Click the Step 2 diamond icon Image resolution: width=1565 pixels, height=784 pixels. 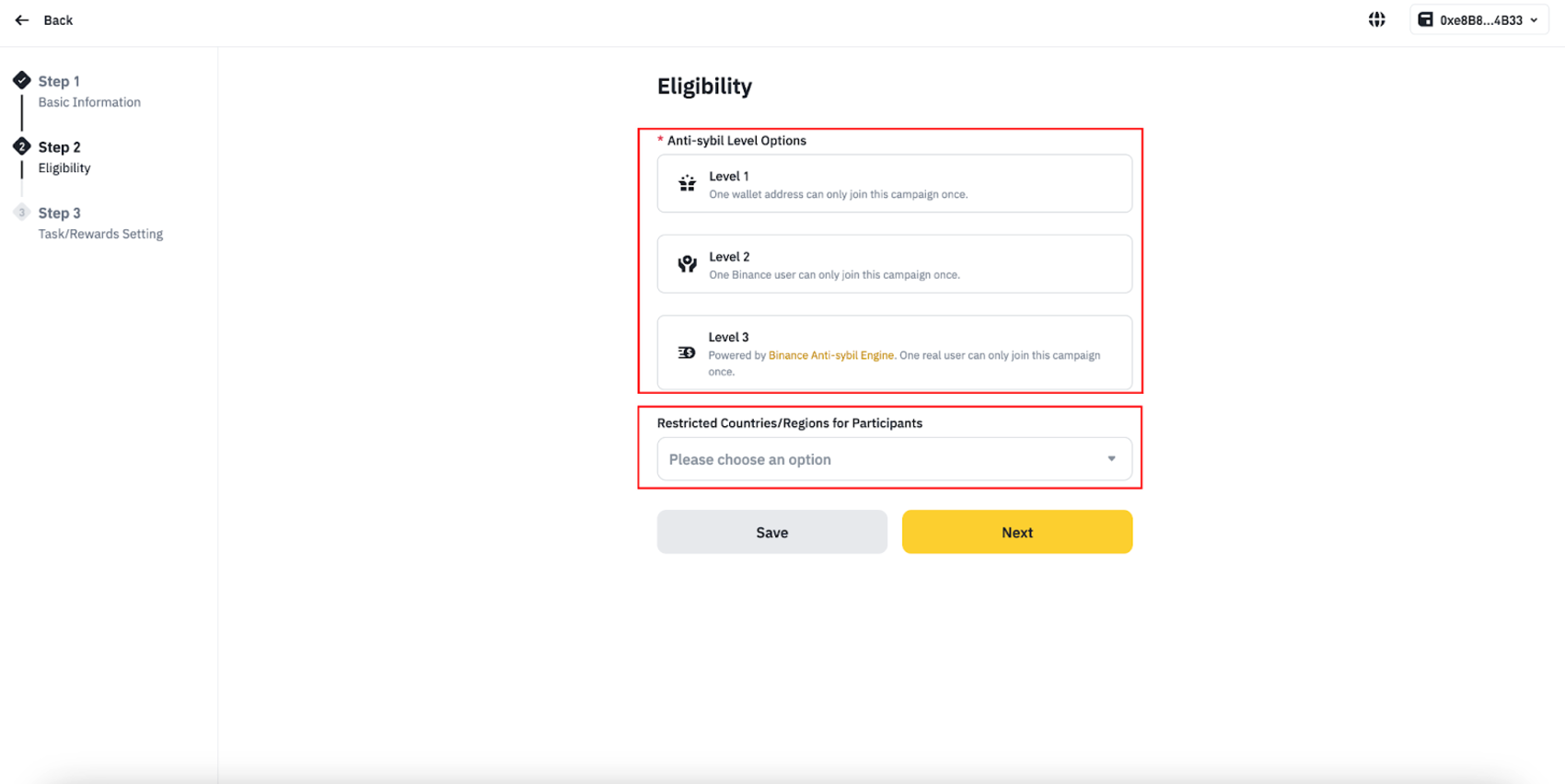point(22,146)
